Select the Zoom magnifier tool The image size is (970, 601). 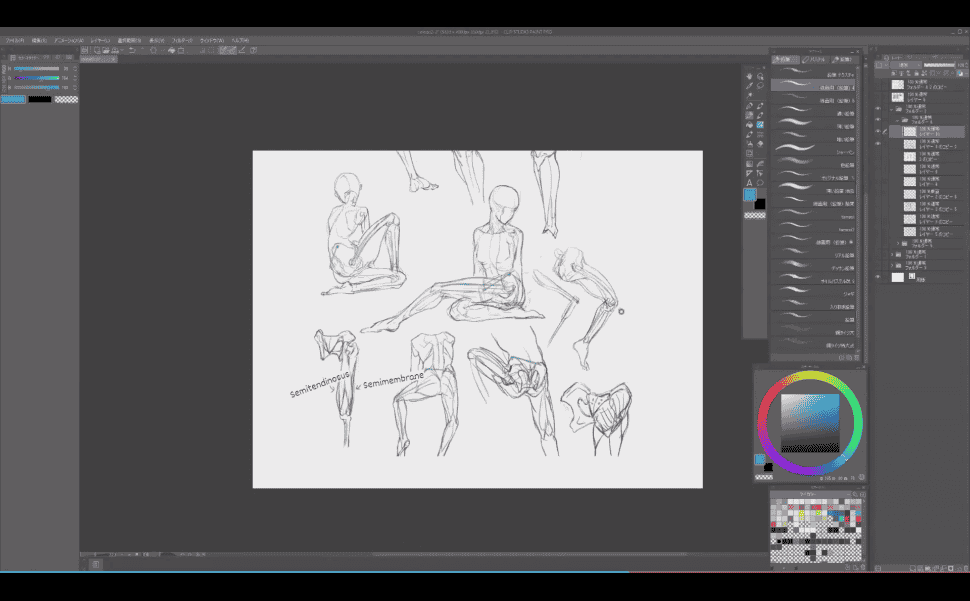[760, 76]
